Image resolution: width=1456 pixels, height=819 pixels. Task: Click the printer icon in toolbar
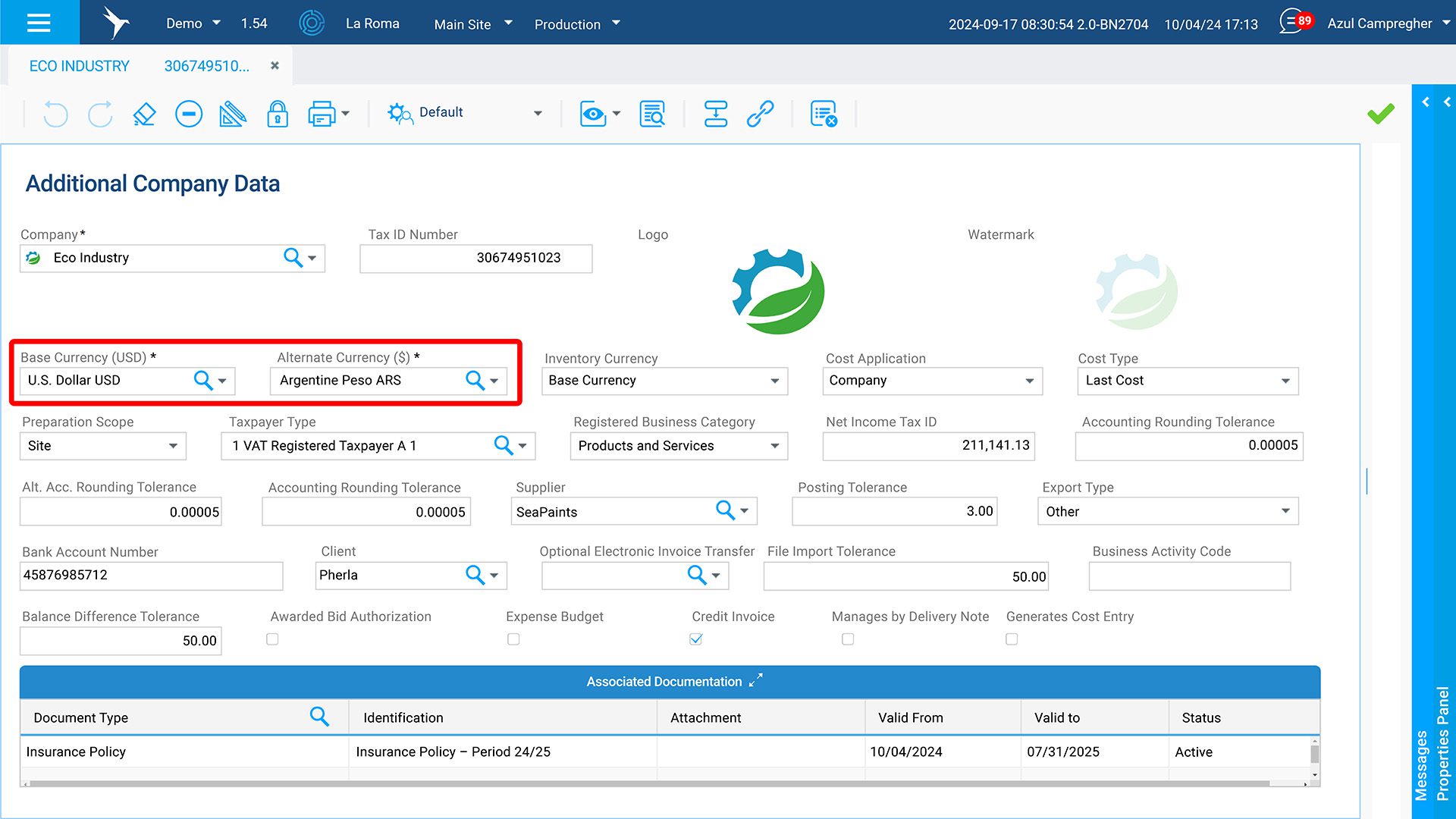[x=322, y=114]
